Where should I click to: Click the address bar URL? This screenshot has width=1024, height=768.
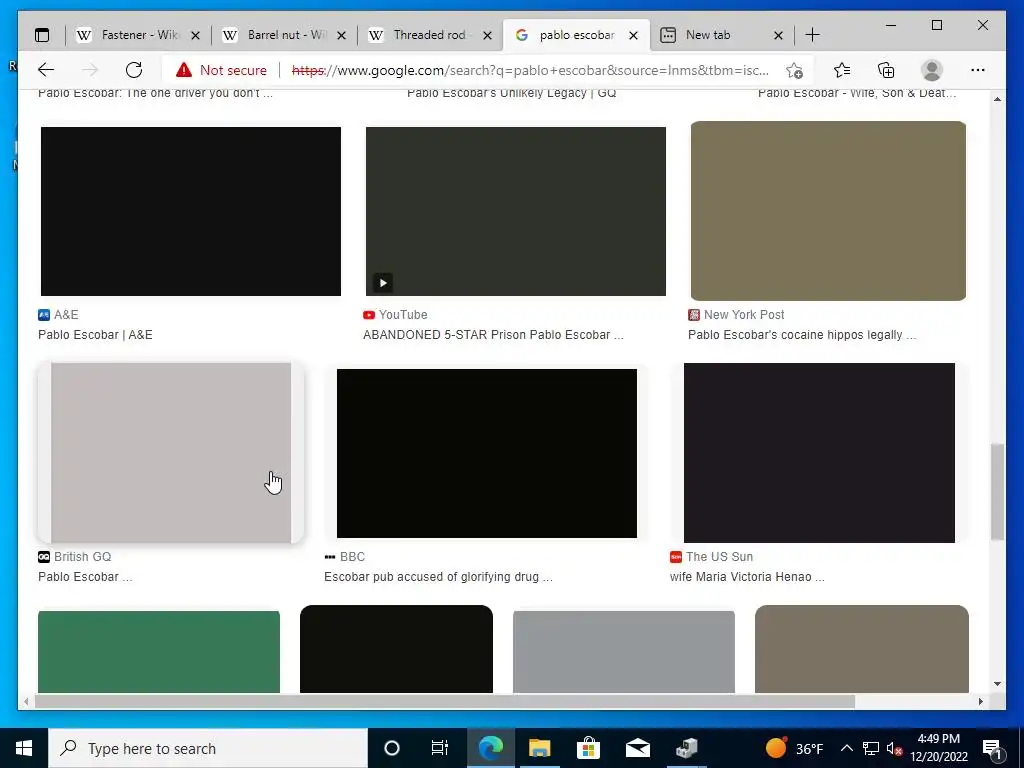point(530,70)
